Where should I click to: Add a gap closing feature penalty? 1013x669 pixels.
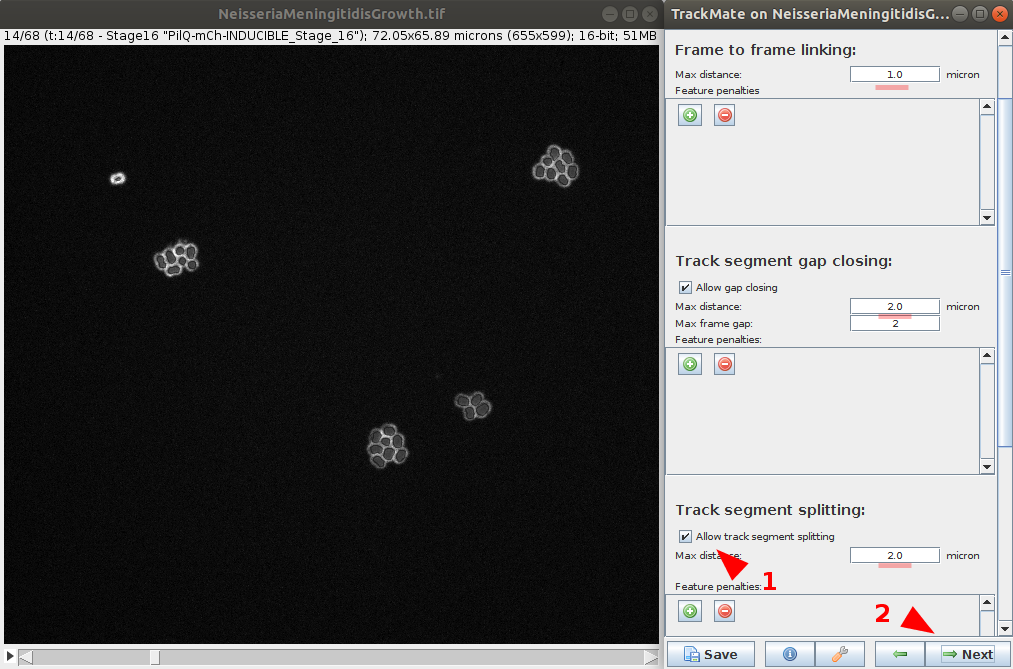[x=690, y=364]
